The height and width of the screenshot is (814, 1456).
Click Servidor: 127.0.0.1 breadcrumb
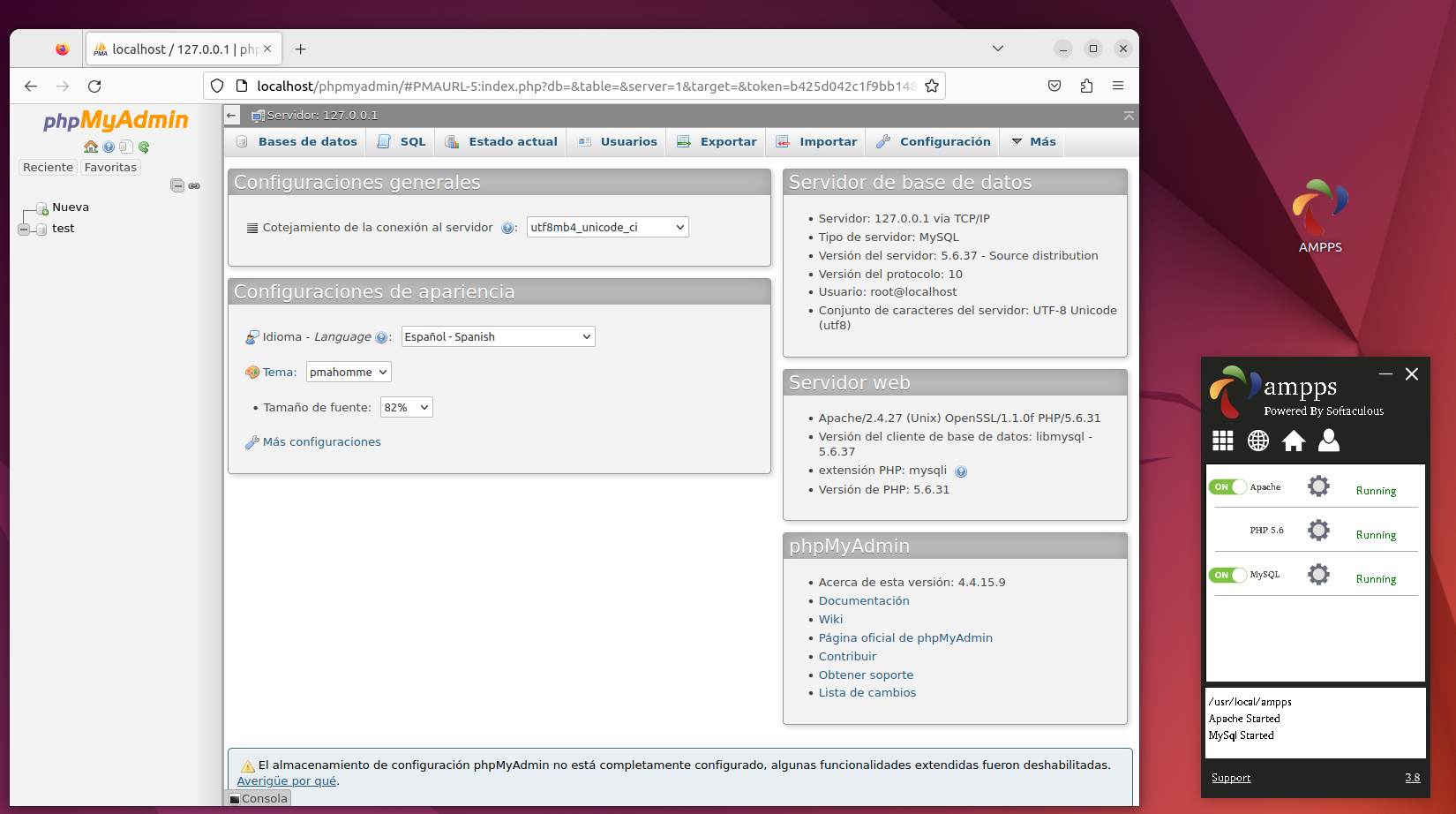(322, 115)
